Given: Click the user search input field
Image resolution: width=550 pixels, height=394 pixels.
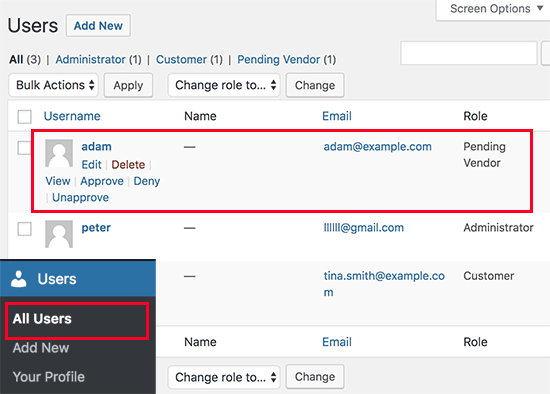Looking at the screenshot, I should (469, 53).
